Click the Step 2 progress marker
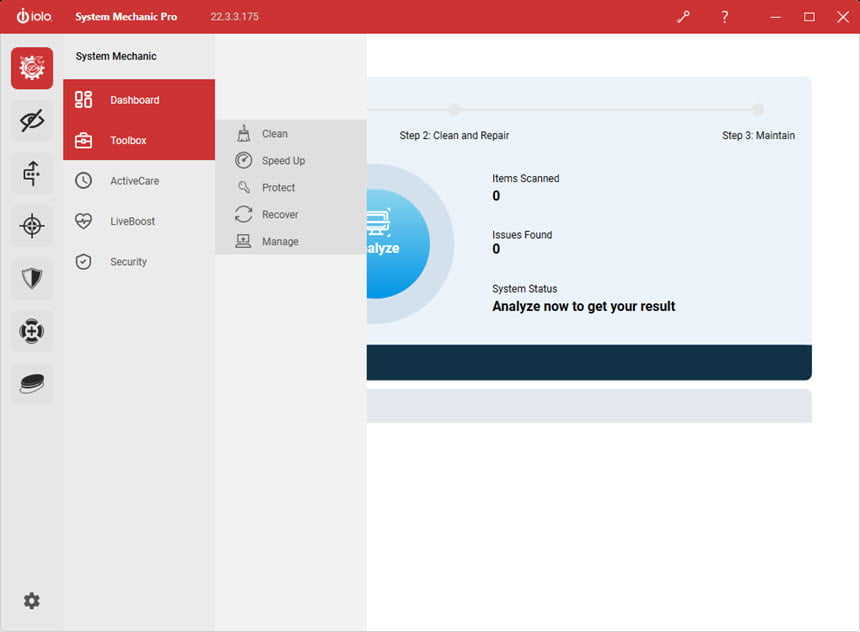Viewport: 860px width, 632px height. pyautogui.click(x=454, y=109)
